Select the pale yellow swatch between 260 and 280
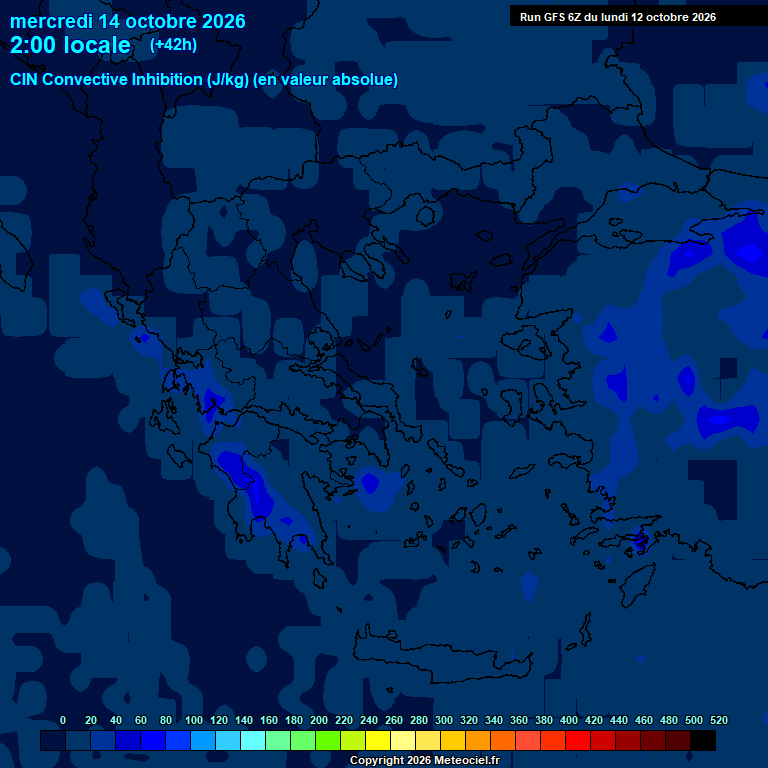Viewport: 768px width, 768px height. 403,741
